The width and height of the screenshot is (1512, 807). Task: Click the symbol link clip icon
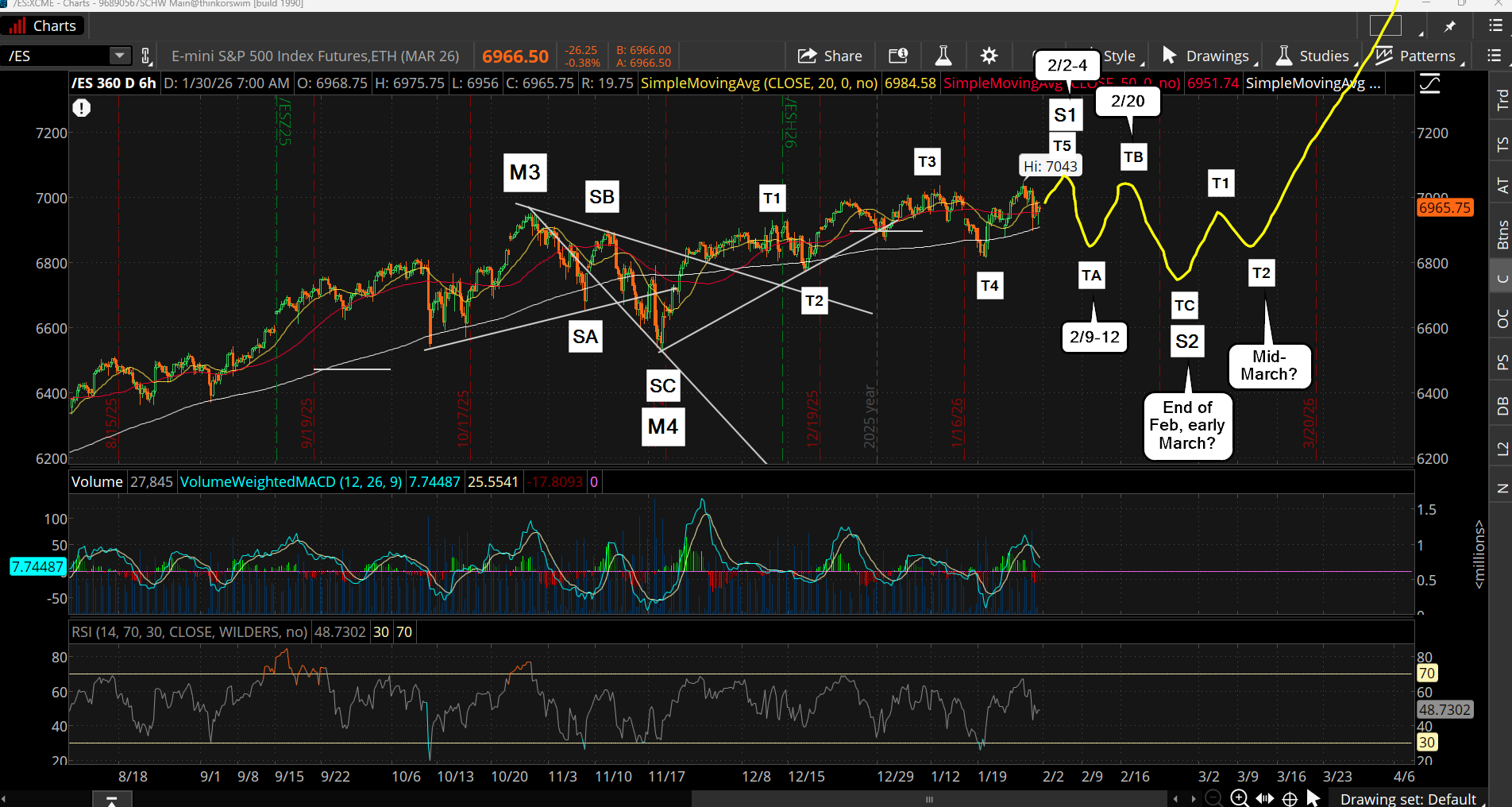tap(146, 56)
